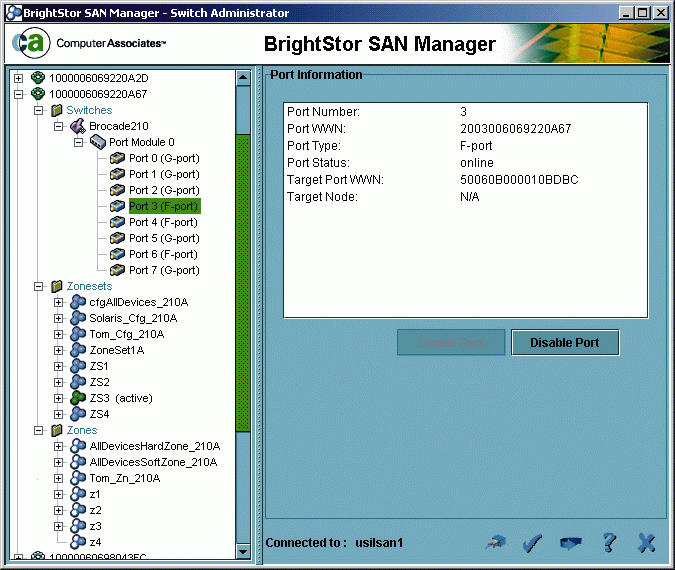Expand the ZS3 (active) zoneset
675x570 pixels.
58,398
